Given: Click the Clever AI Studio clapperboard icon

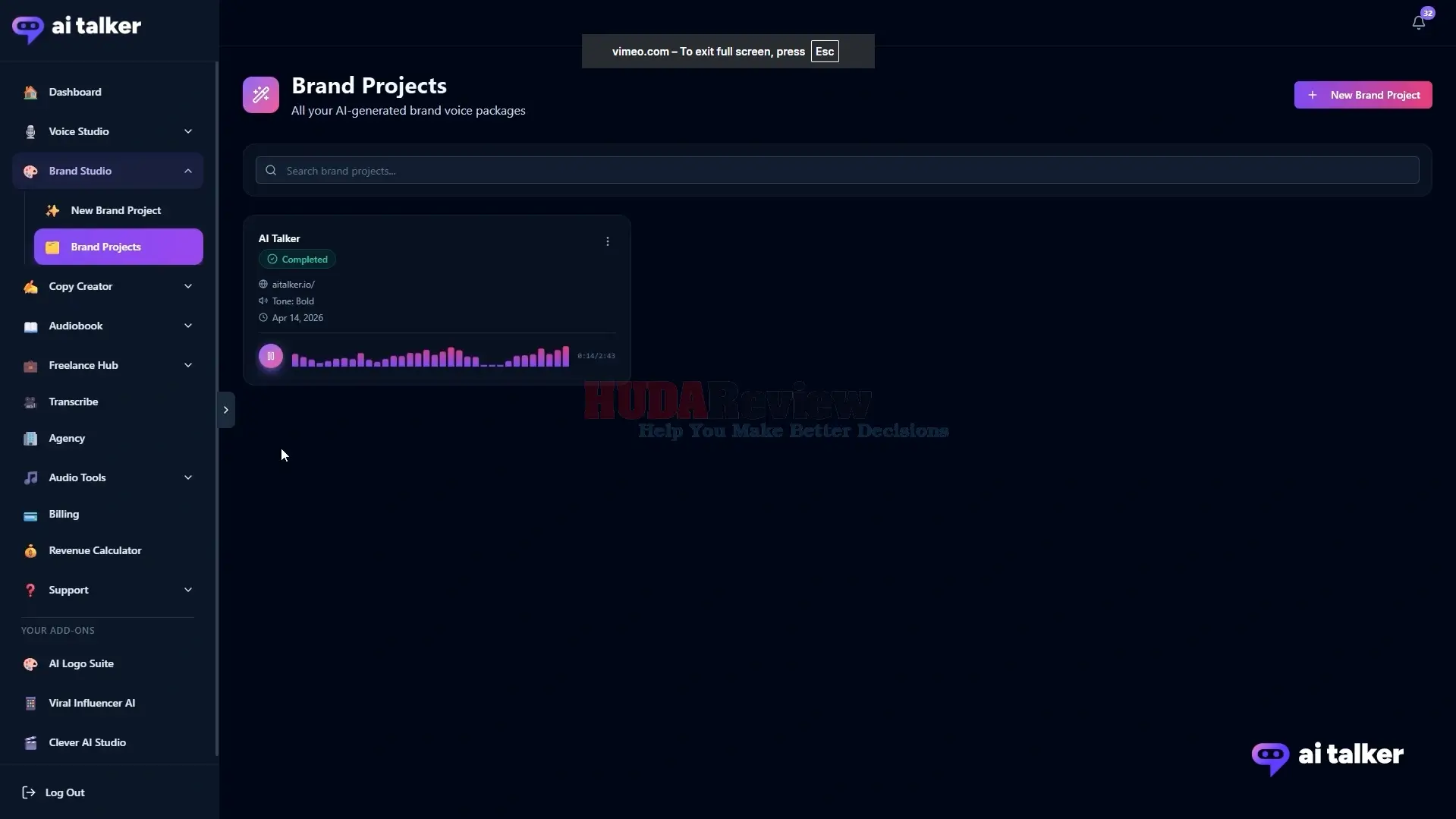Looking at the screenshot, I should point(30,743).
